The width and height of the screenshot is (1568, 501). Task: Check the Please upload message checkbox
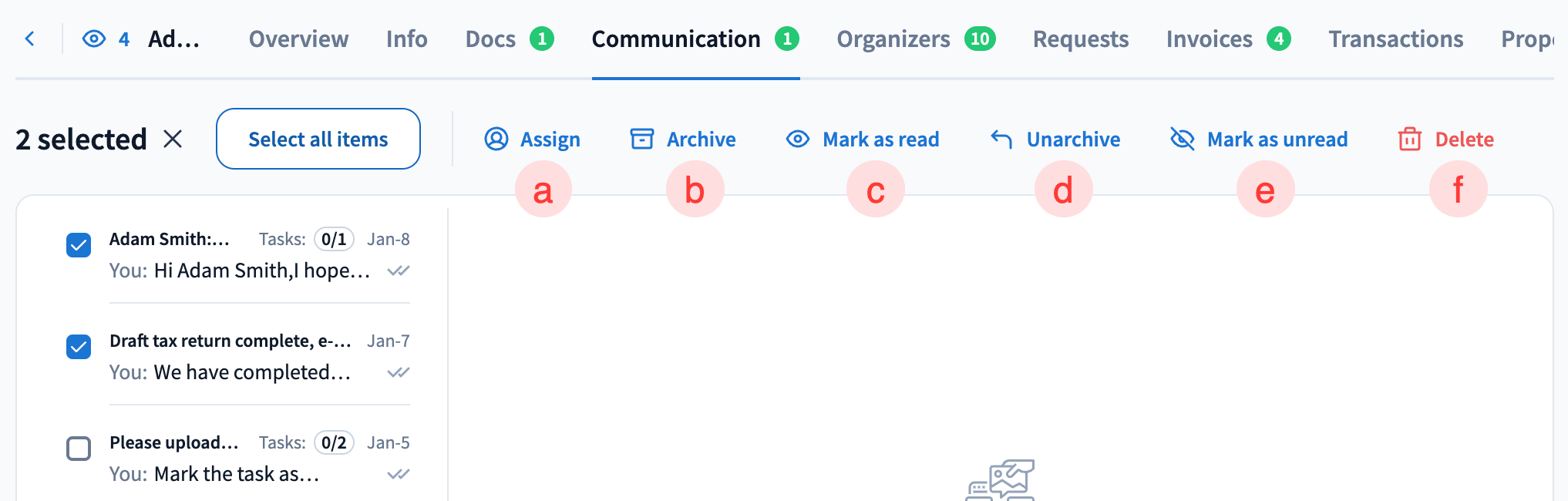click(x=79, y=449)
